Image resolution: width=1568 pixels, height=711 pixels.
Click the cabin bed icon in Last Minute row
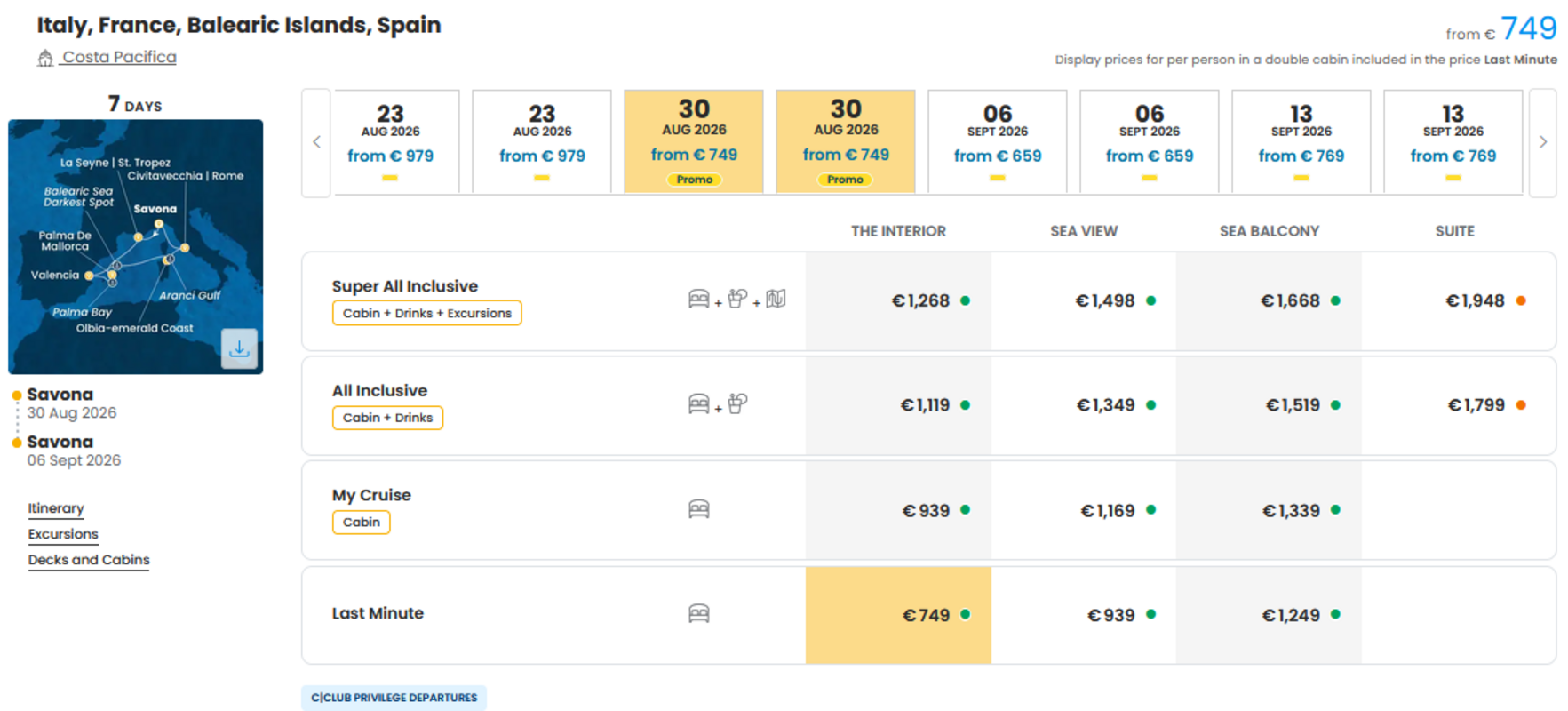[699, 613]
